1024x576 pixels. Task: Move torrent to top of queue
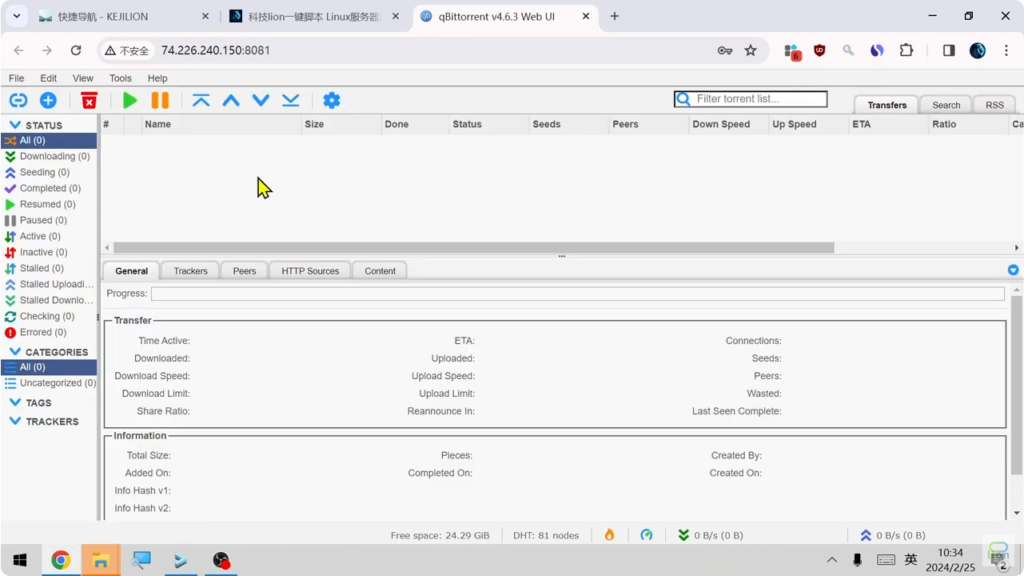pos(201,100)
